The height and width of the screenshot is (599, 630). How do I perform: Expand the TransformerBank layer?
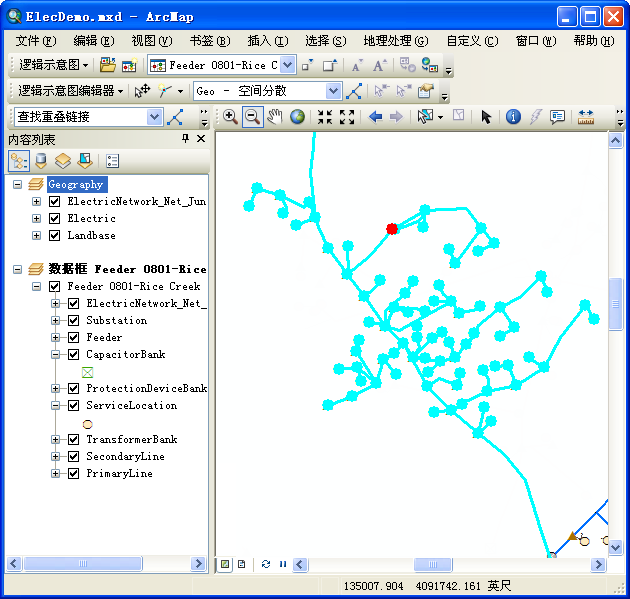point(56,440)
